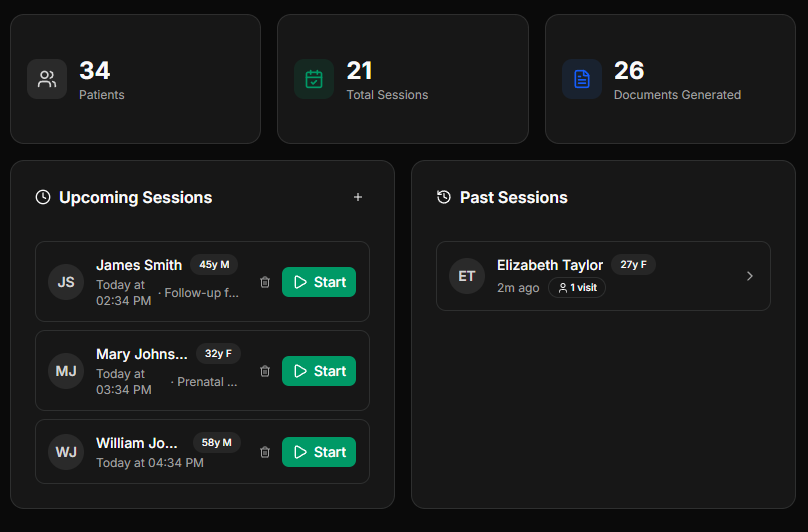Start William's 04:34 PM session

pos(318,452)
